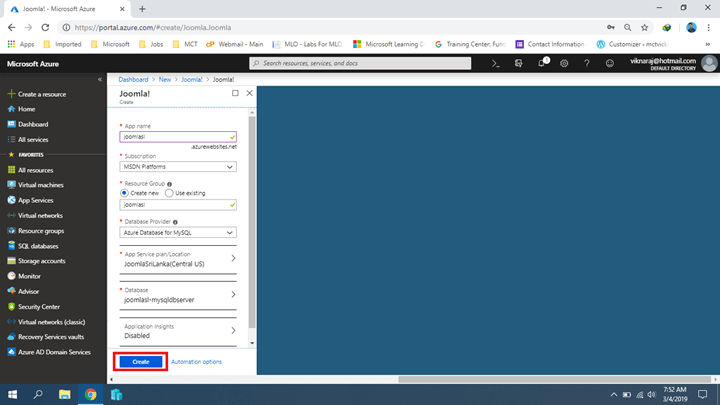Open Windows Start menu
The height and width of the screenshot is (405, 720).
[x=12, y=394]
